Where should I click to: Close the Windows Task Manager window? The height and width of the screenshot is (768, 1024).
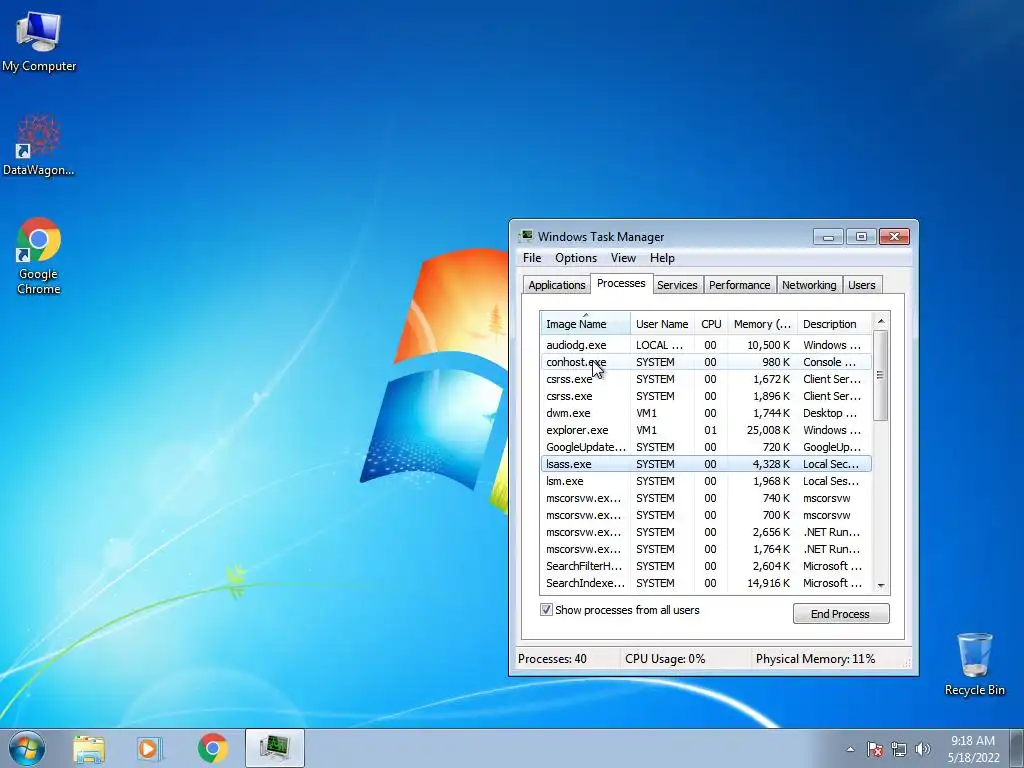[x=894, y=236]
